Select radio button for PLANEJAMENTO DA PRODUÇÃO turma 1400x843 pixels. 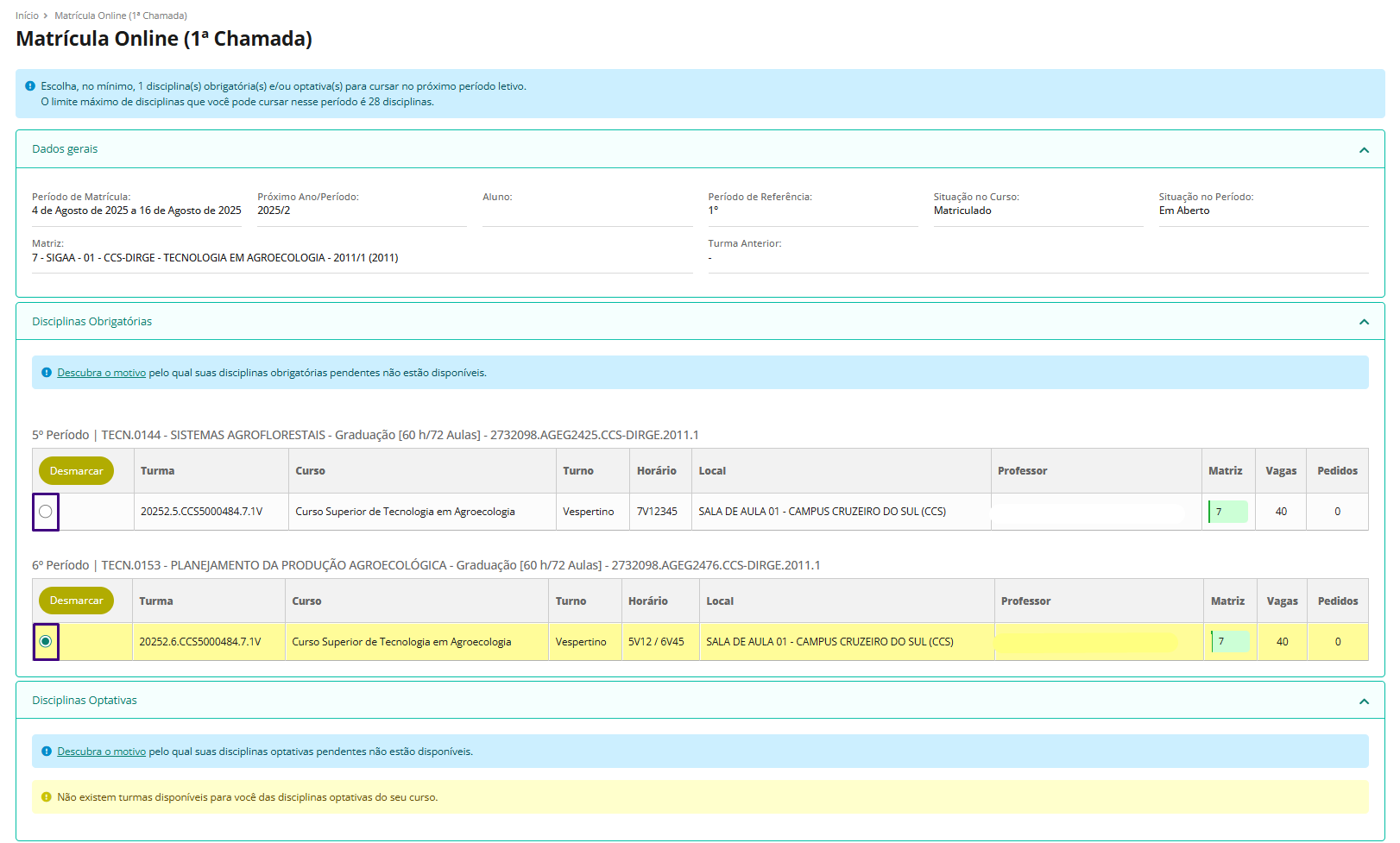click(x=46, y=641)
